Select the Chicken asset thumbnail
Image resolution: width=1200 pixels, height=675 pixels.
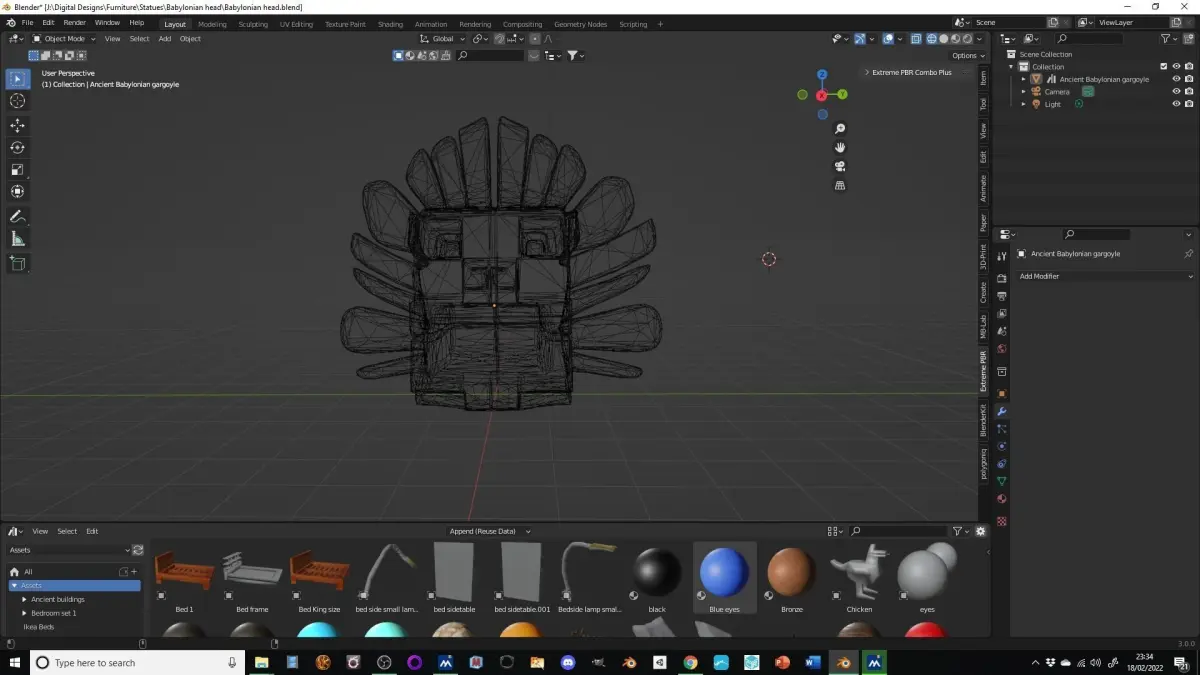[859, 578]
